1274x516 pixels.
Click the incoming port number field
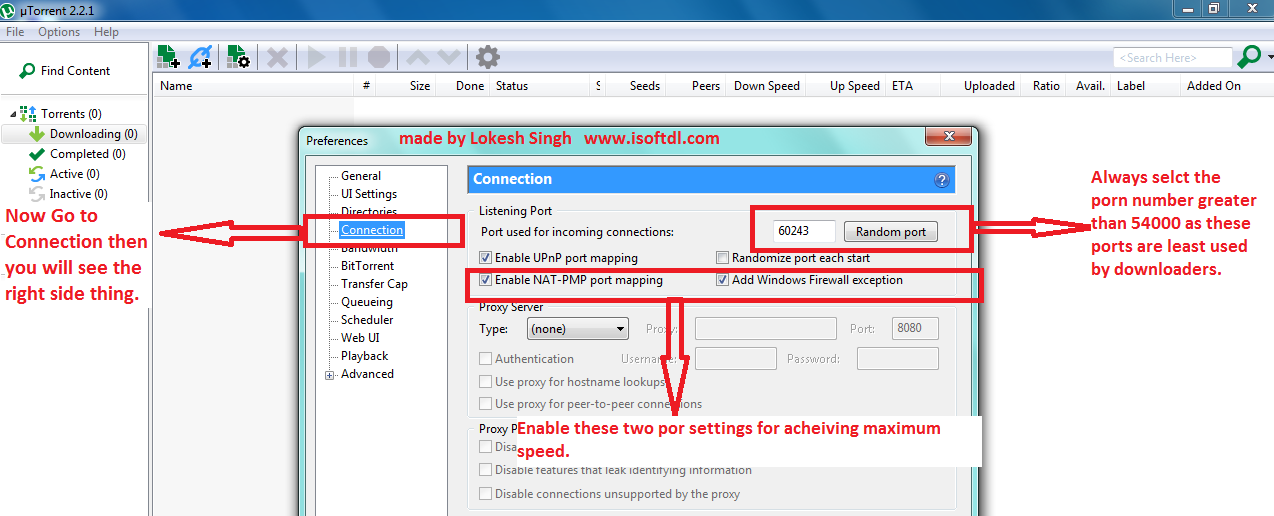click(804, 232)
